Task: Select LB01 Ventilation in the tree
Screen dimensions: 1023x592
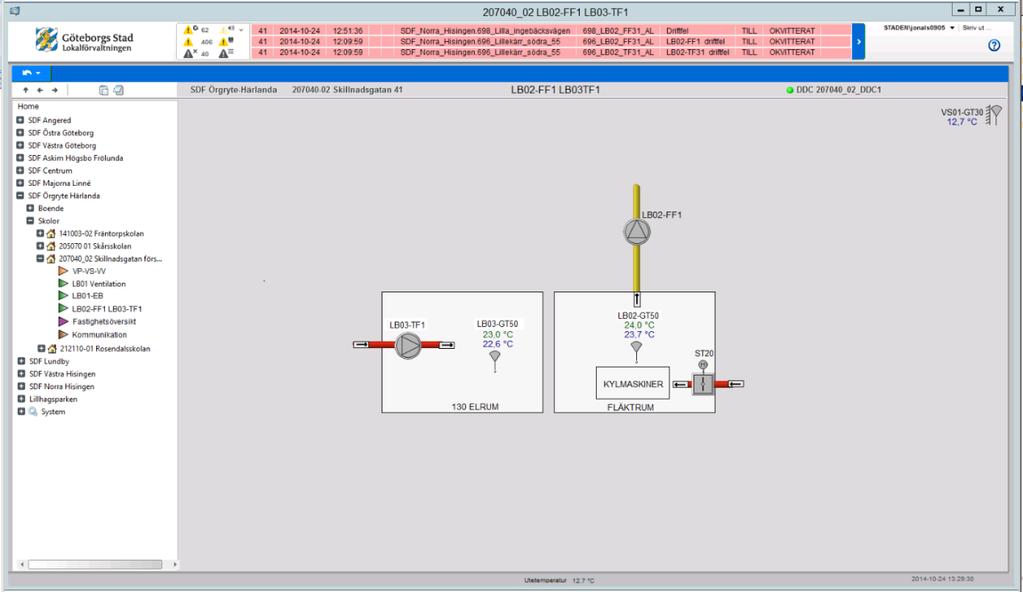Action: pyautogui.click(x=99, y=284)
